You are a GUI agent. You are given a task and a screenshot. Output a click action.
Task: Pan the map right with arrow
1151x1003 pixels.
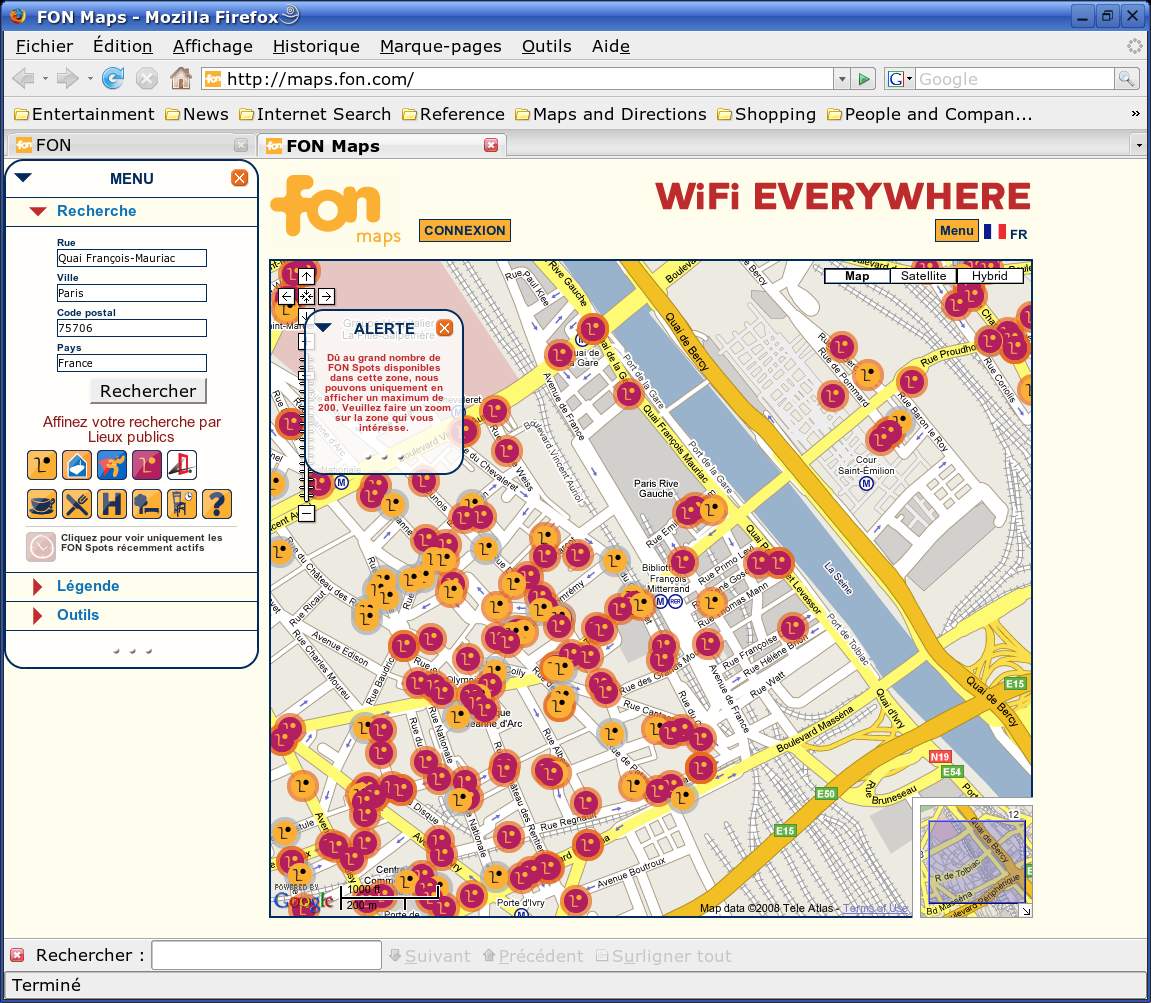coord(327,296)
